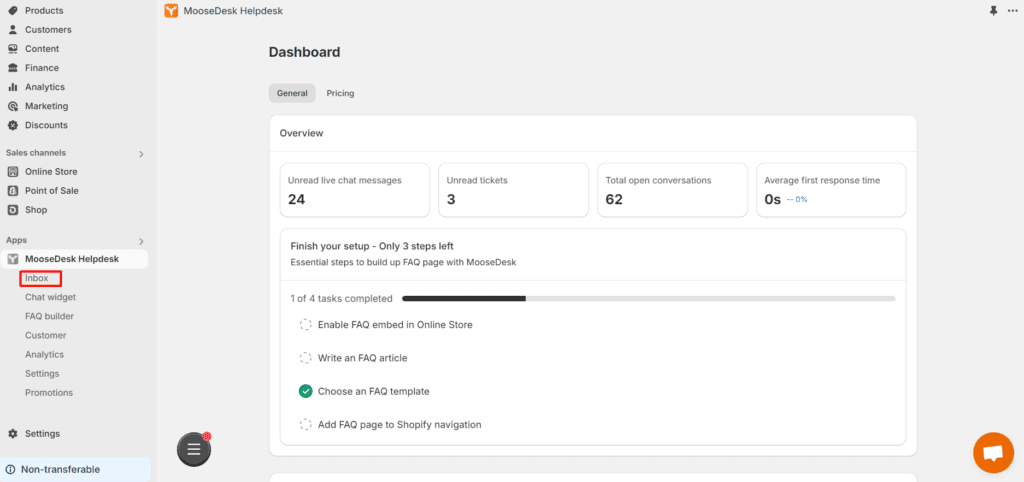Open Promotions in sidebar
The width and height of the screenshot is (1024, 482).
pyautogui.click(x=49, y=393)
